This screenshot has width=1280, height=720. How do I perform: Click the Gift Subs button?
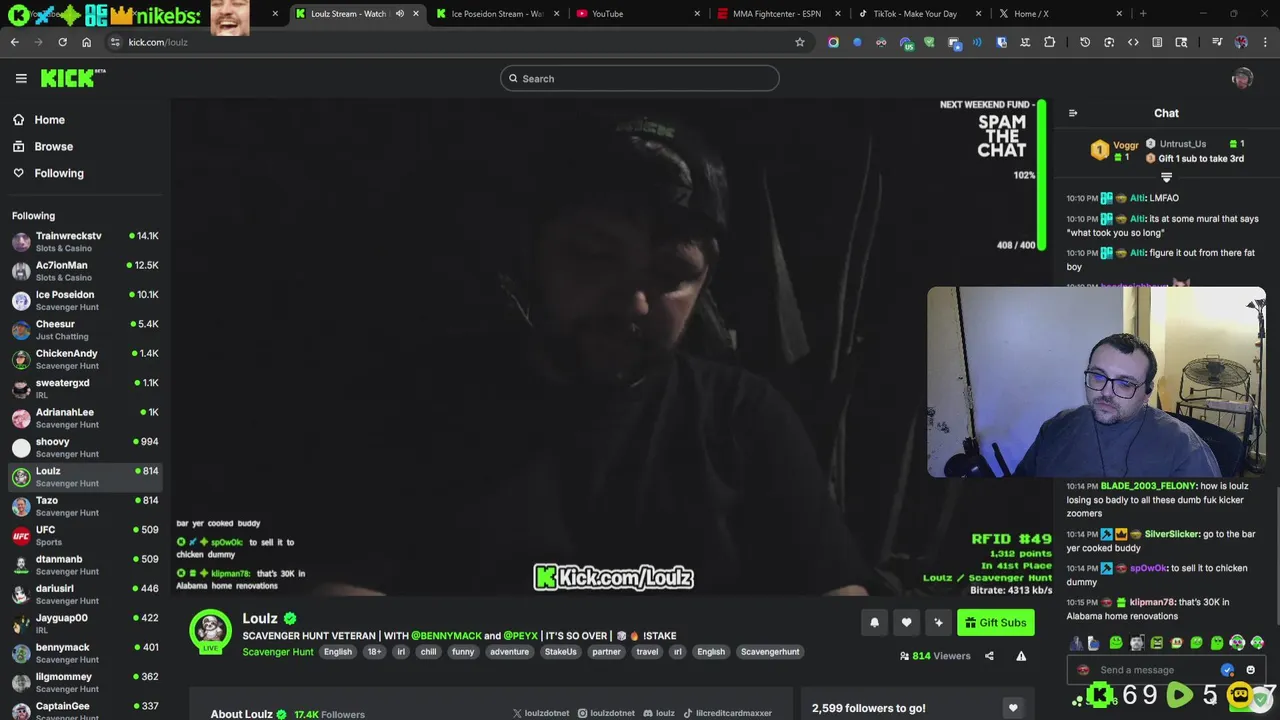click(x=995, y=623)
